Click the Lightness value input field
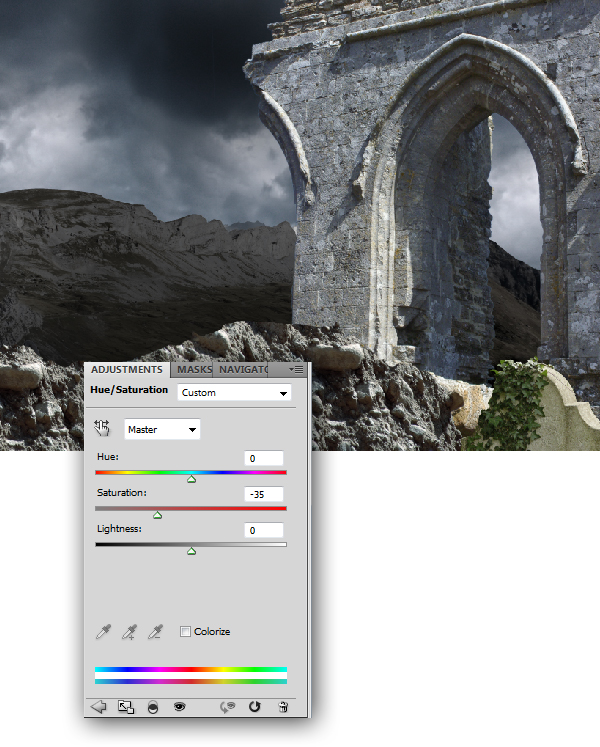Image resolution: width=600 pixels, height=747 pixels. point(264,530)
